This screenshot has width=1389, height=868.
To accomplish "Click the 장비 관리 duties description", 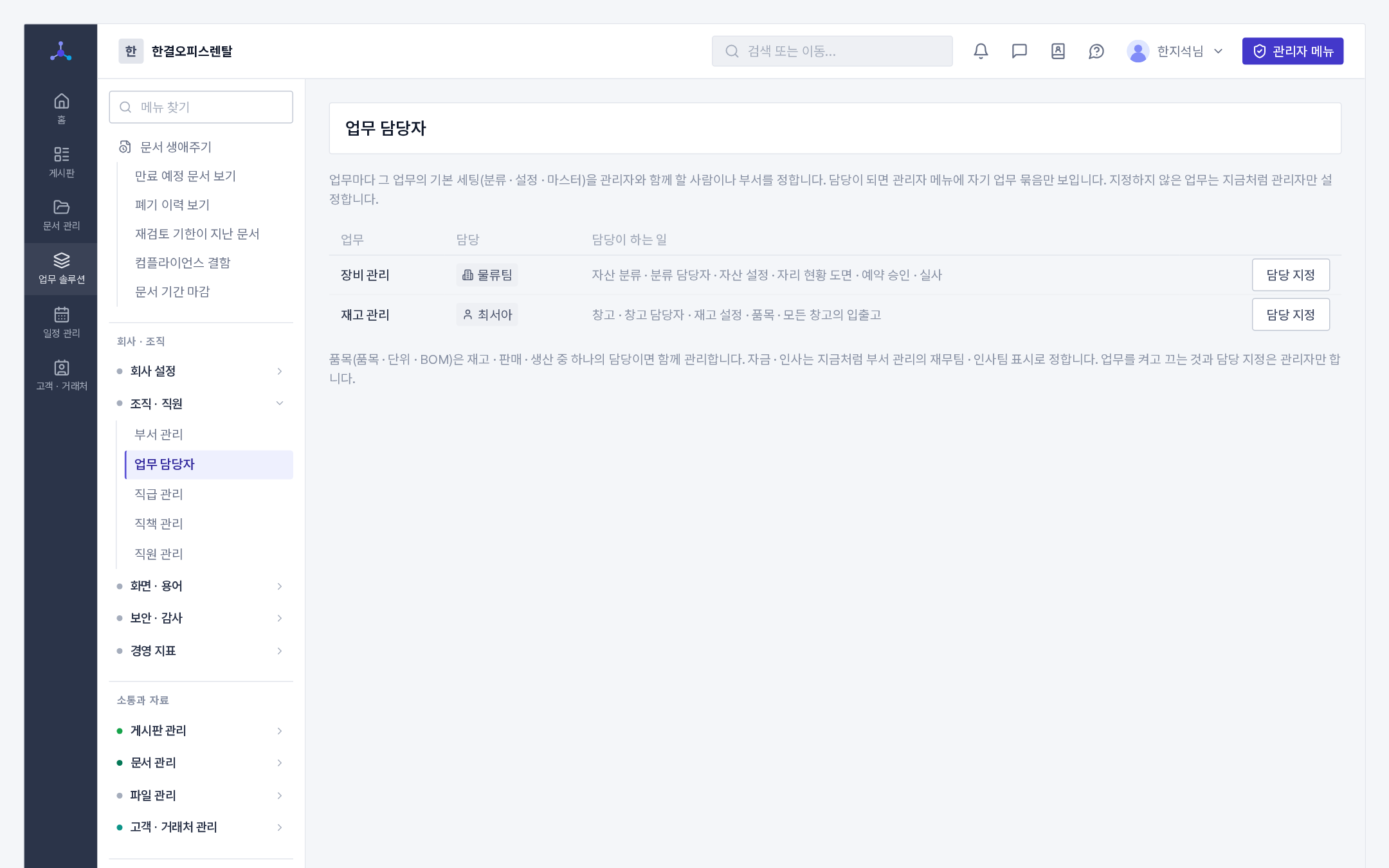I will pyautogui.click(x=767, y=275).
